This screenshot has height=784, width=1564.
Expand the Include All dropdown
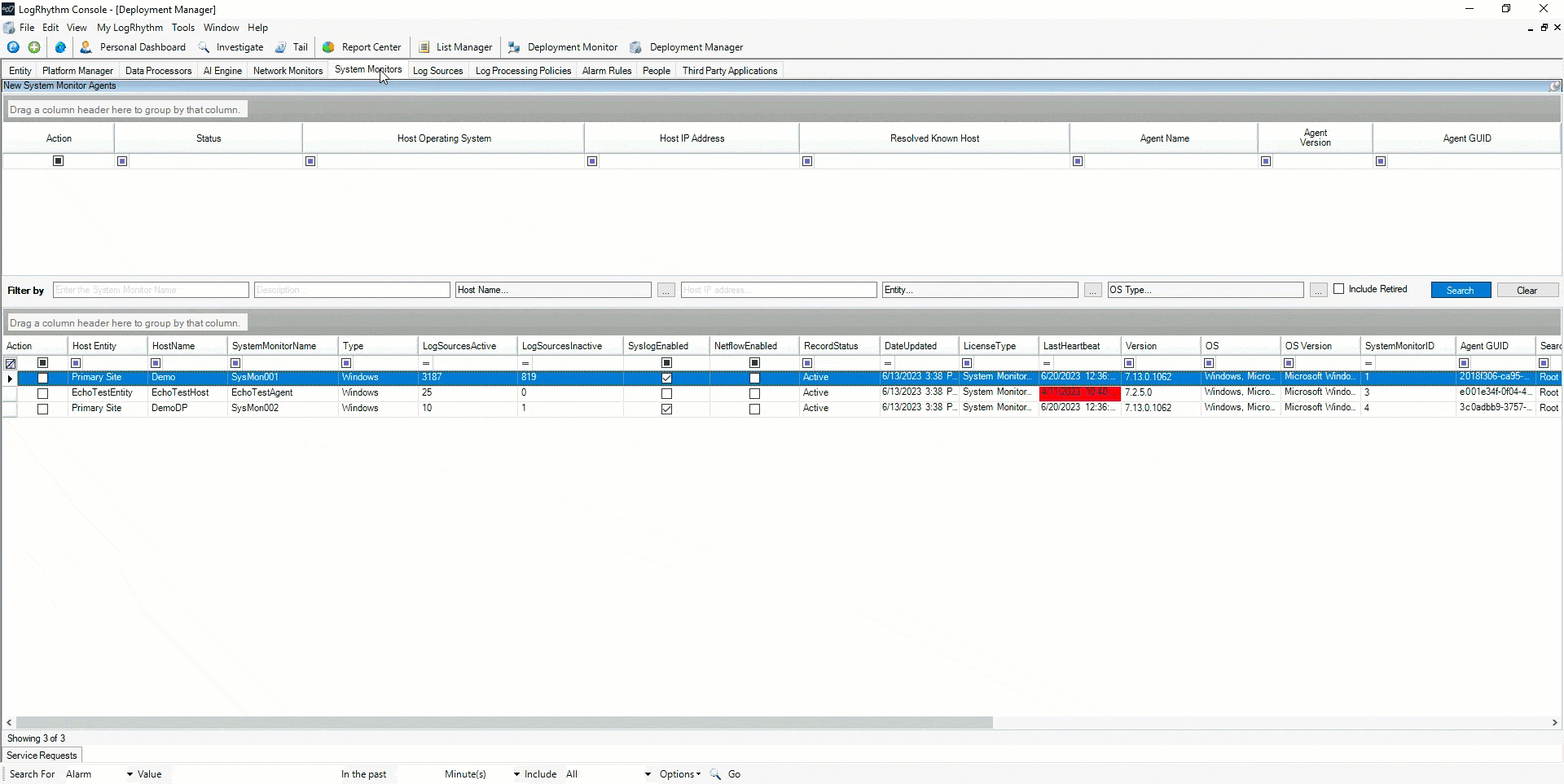click(x=646, y=773)
